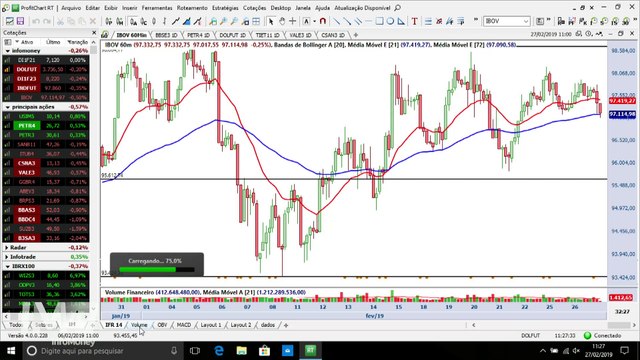The height and width of the screenshot is (360, 640).
Task: Open the IBOV asset combo box
Action: click(507, 21)
